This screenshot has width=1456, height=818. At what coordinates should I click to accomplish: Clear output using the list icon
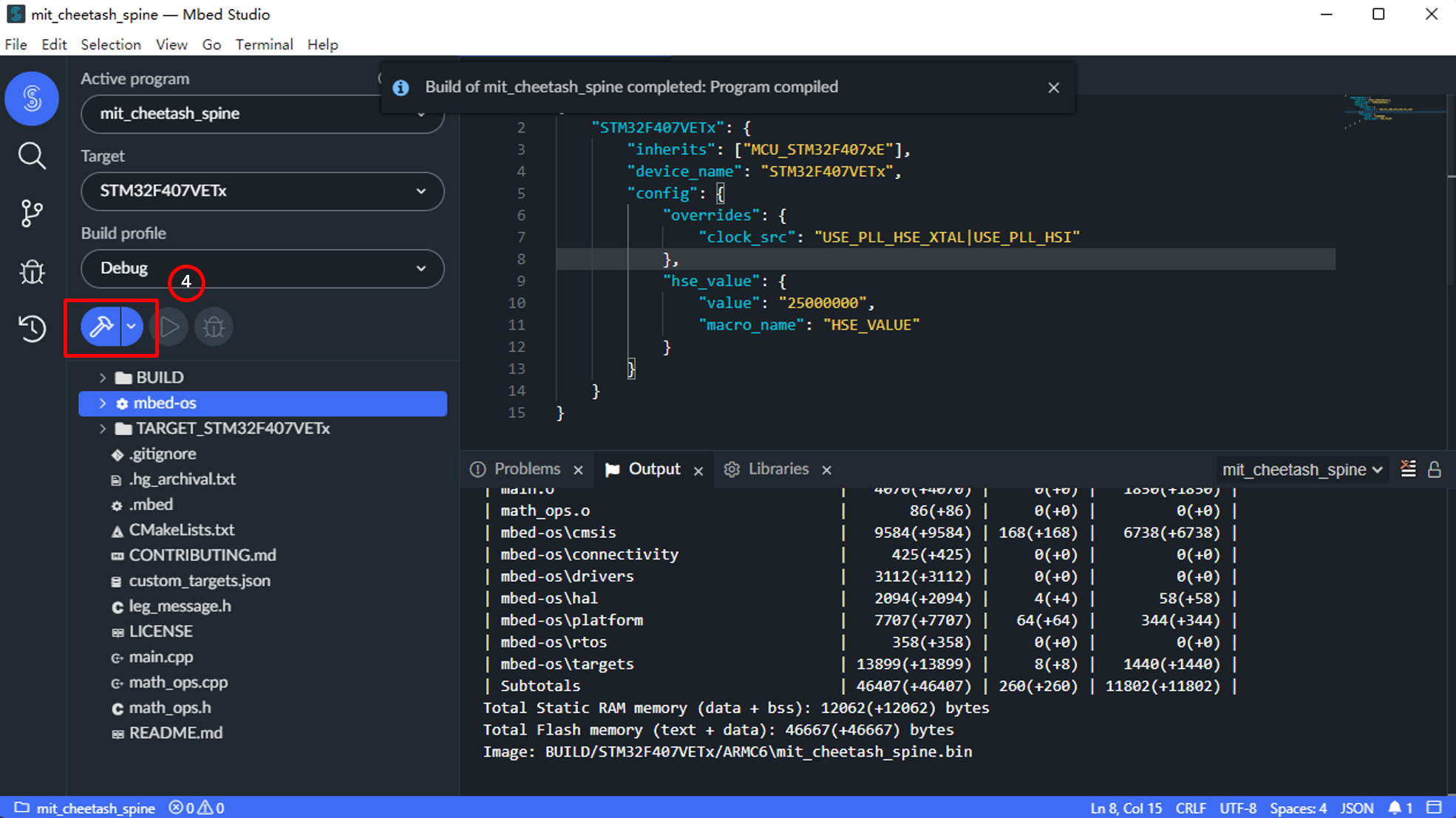1408,469
